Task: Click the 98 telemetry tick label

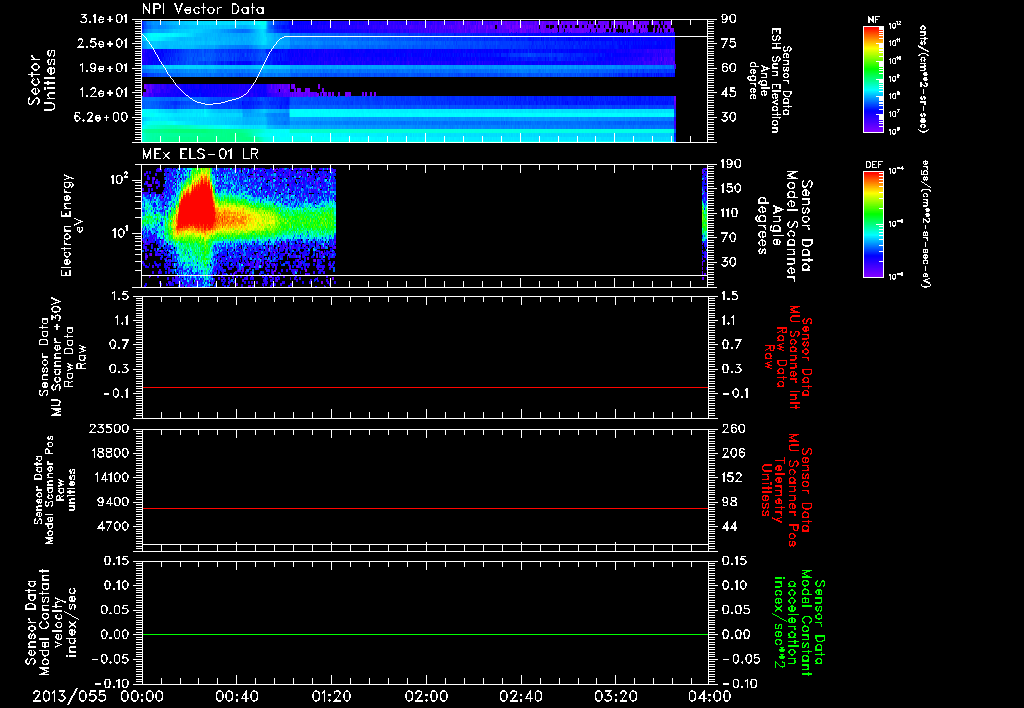Action: pos(729,502)
